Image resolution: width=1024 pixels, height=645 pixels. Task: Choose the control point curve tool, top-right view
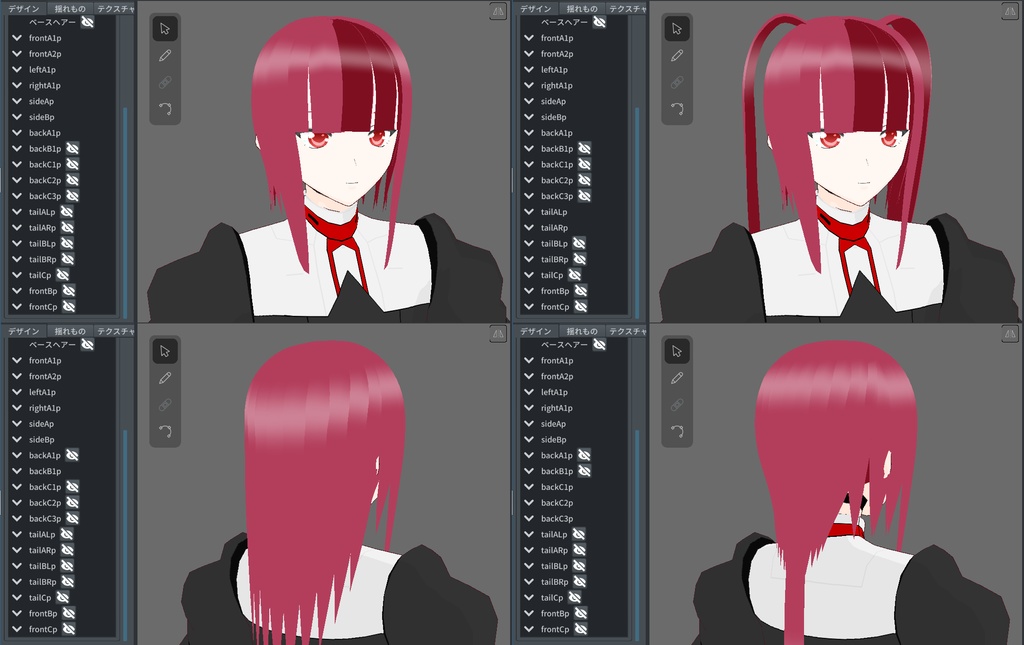pyautogui.click(x=677, y=108)
